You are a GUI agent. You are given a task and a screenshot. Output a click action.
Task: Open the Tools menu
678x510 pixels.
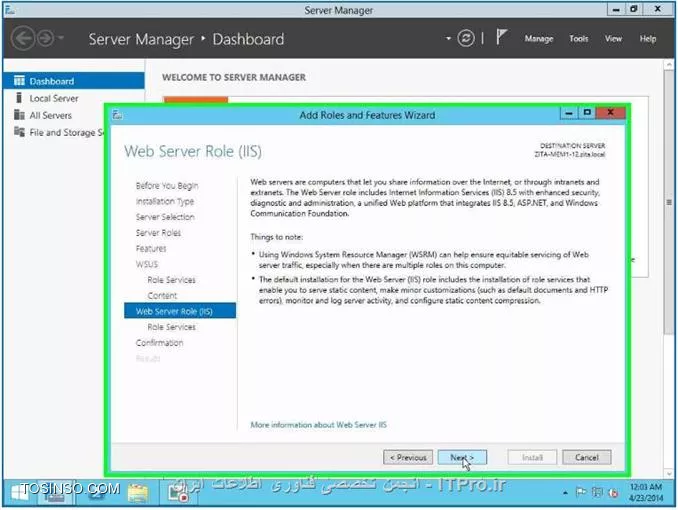coord(579,38)
